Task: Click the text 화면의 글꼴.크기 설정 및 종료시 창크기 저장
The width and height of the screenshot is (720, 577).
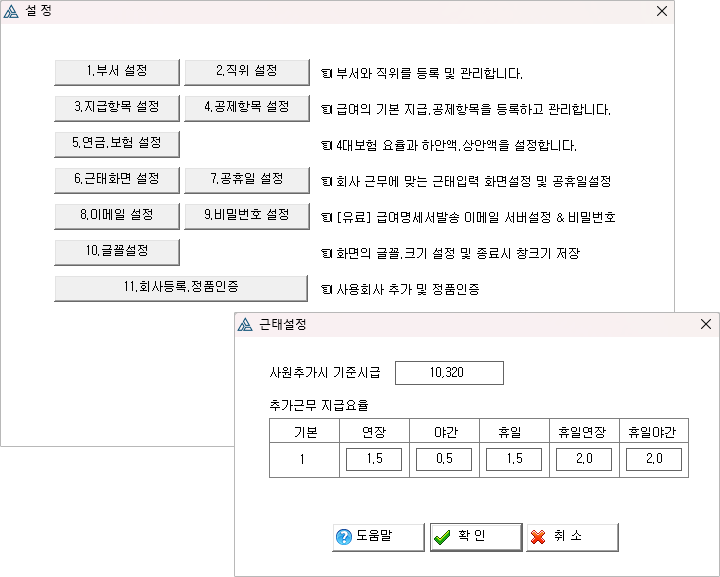Action: [x=458, y=254]
